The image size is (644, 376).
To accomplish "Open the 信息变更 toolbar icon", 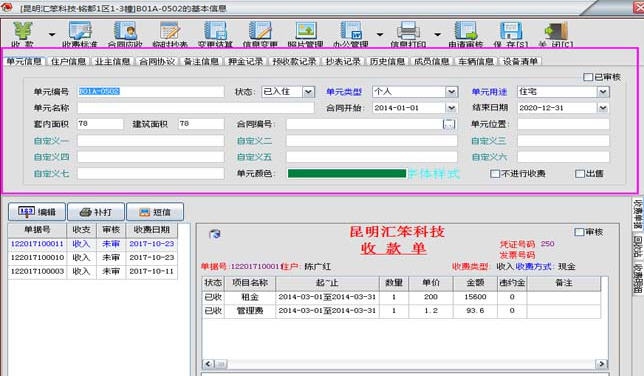I will [x=260, y=34].
